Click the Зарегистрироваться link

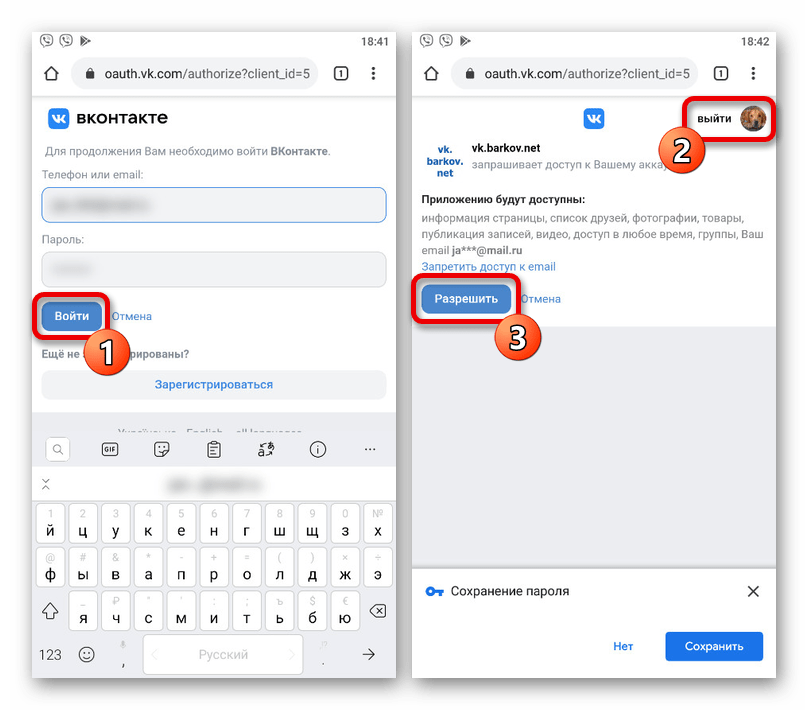click(x=214, y=384)
